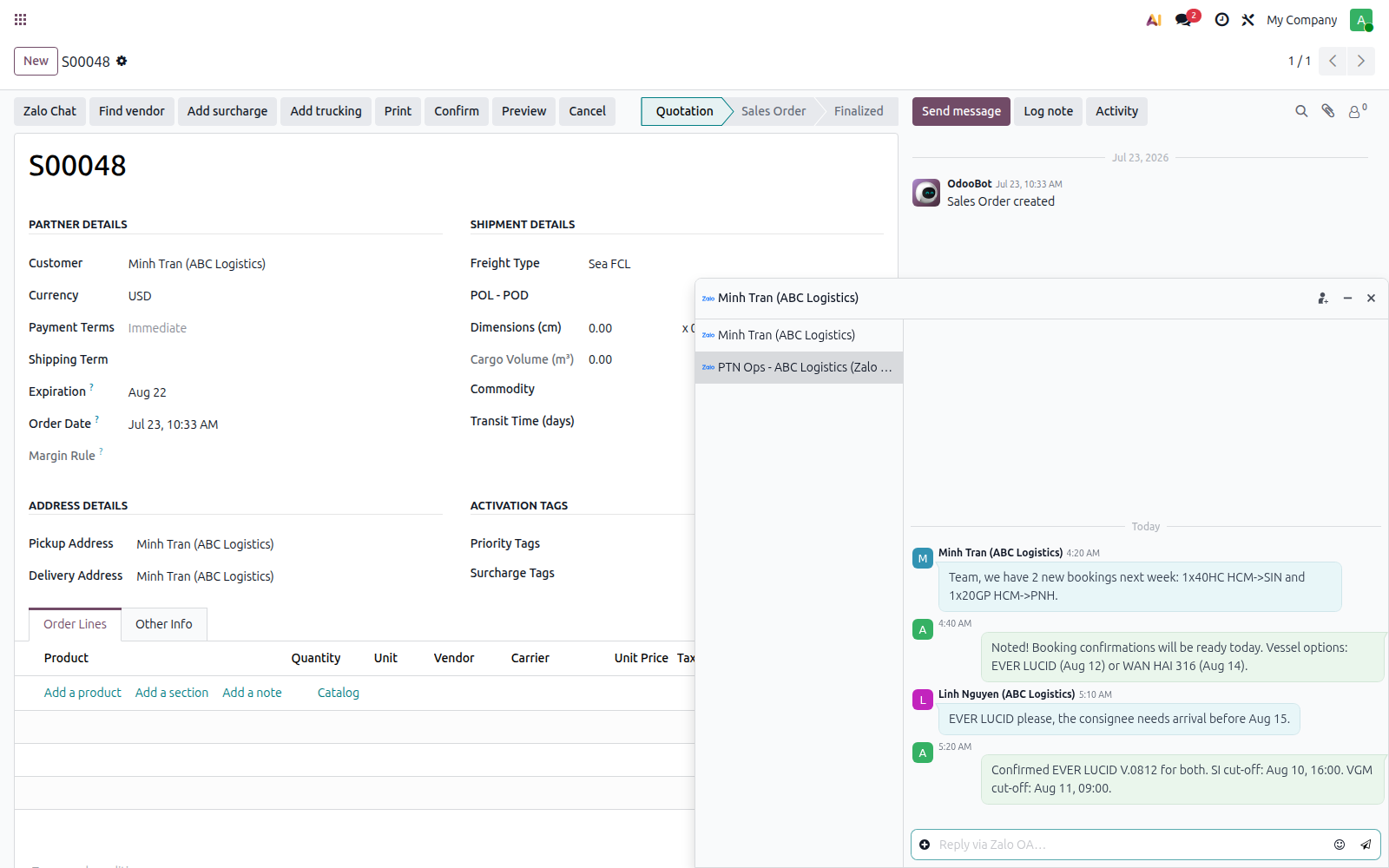The width and height of the screenshot is (1389, 868).
Task: Cancel the sales order
Action: click(x=588, y=111)
